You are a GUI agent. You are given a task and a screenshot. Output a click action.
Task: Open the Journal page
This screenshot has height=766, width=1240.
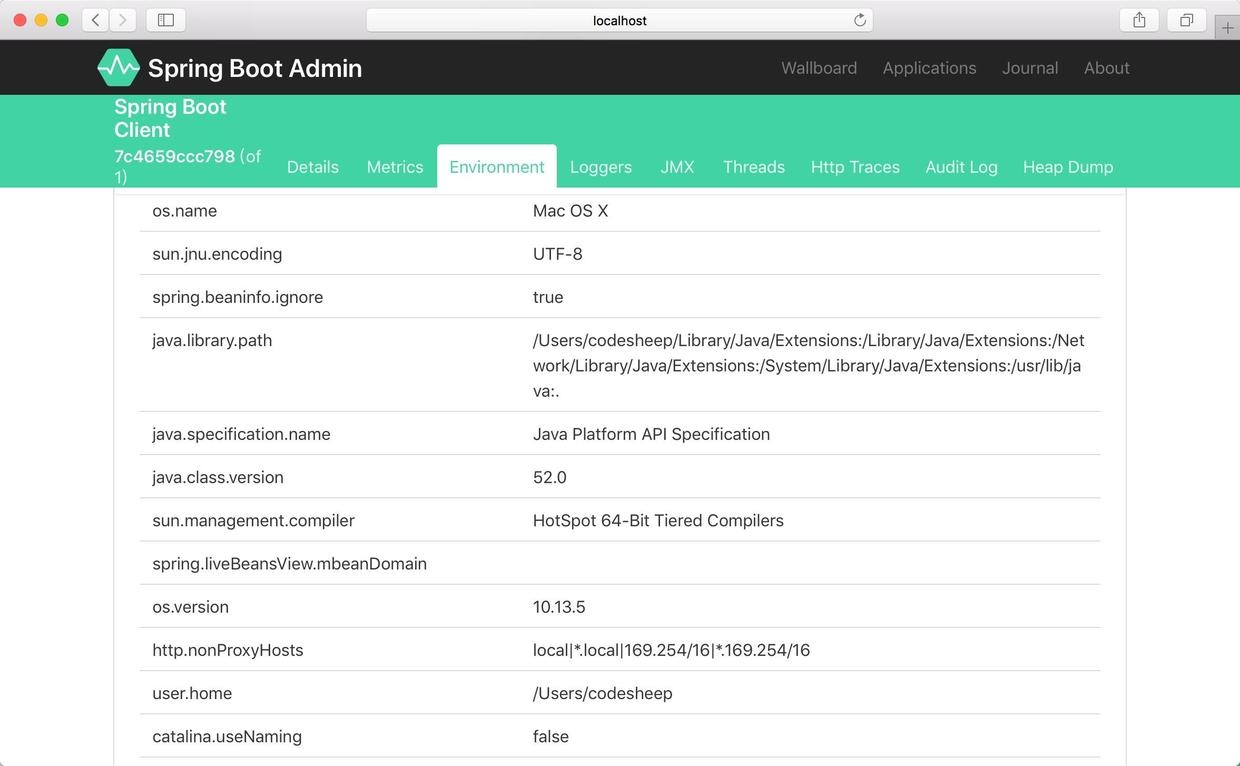click(x=1030, y=68)
